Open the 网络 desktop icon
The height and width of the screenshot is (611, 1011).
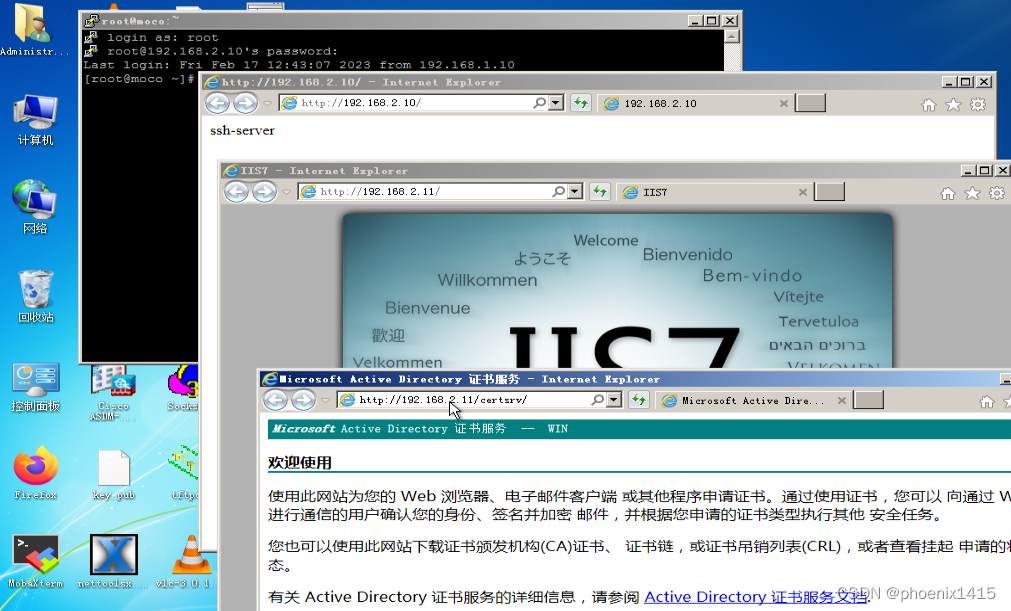tap(35, 207)
